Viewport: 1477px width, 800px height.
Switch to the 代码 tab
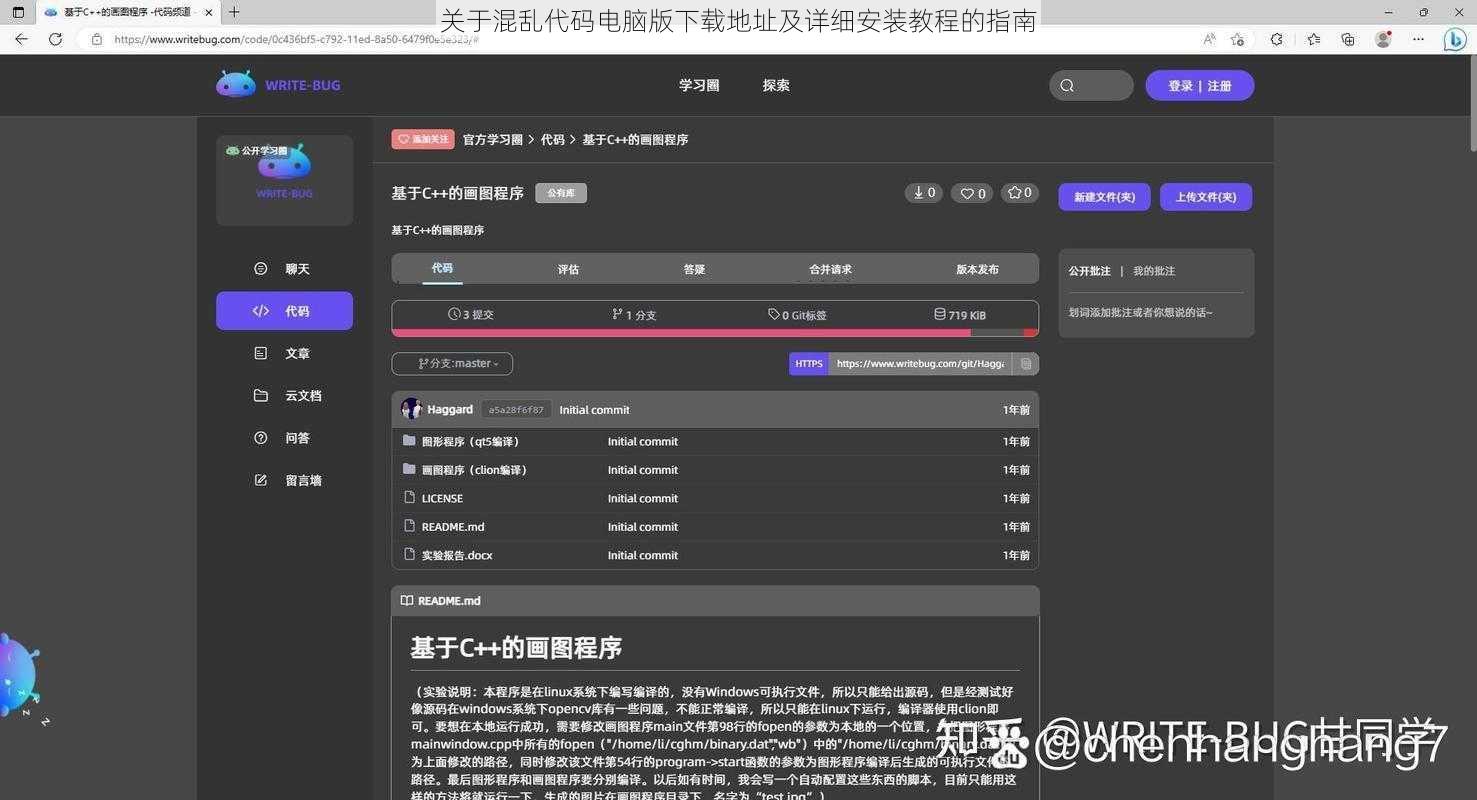pyautogui.click(x=442, y=268)
